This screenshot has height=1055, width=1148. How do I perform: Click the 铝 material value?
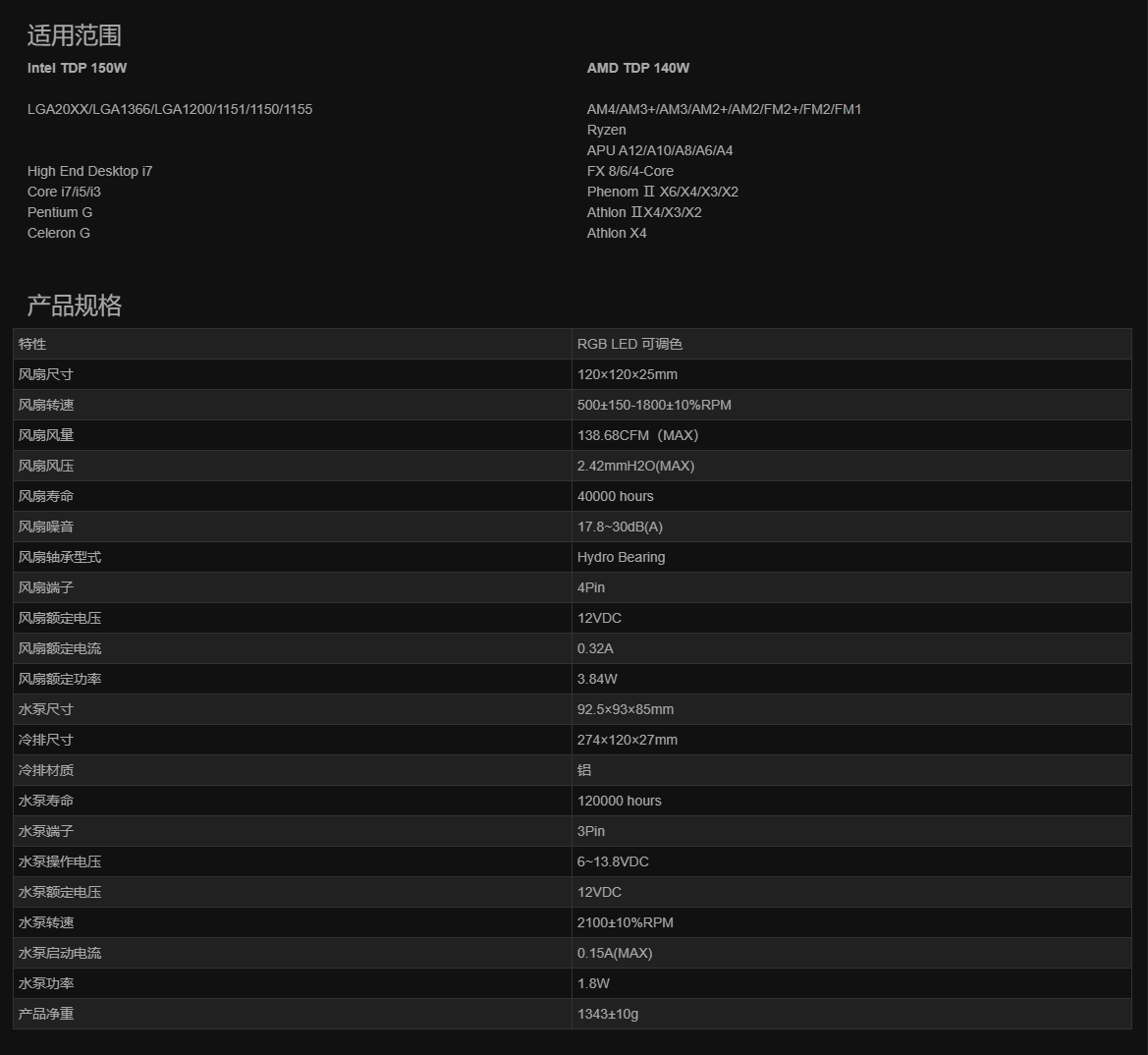pos(584,770)
